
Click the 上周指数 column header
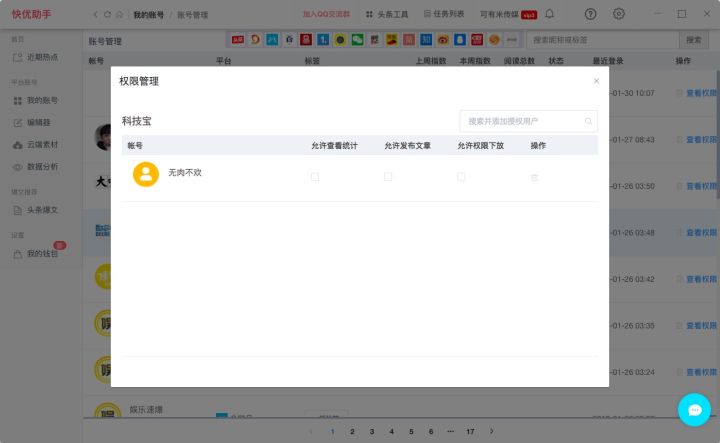pyautogui.click(x=431, y=61)
